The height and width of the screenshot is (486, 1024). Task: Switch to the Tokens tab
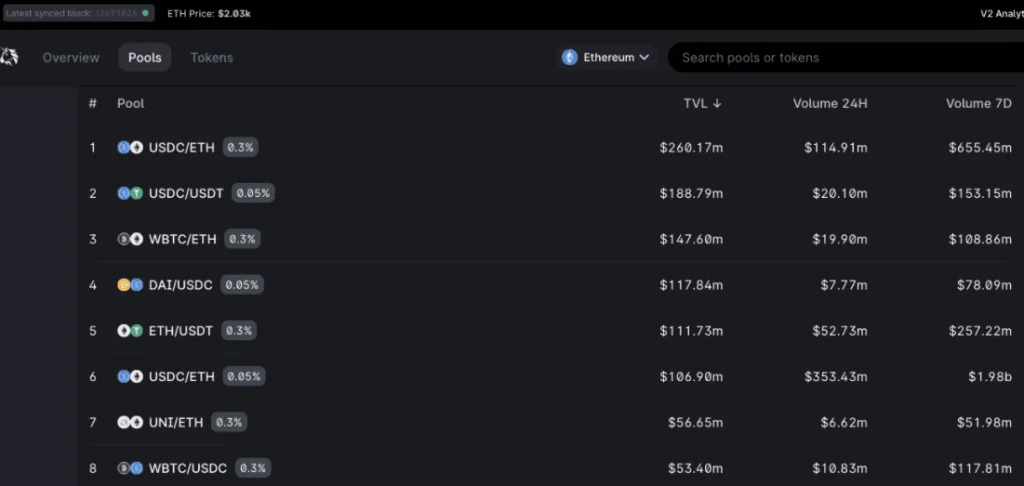pos(212,57)
